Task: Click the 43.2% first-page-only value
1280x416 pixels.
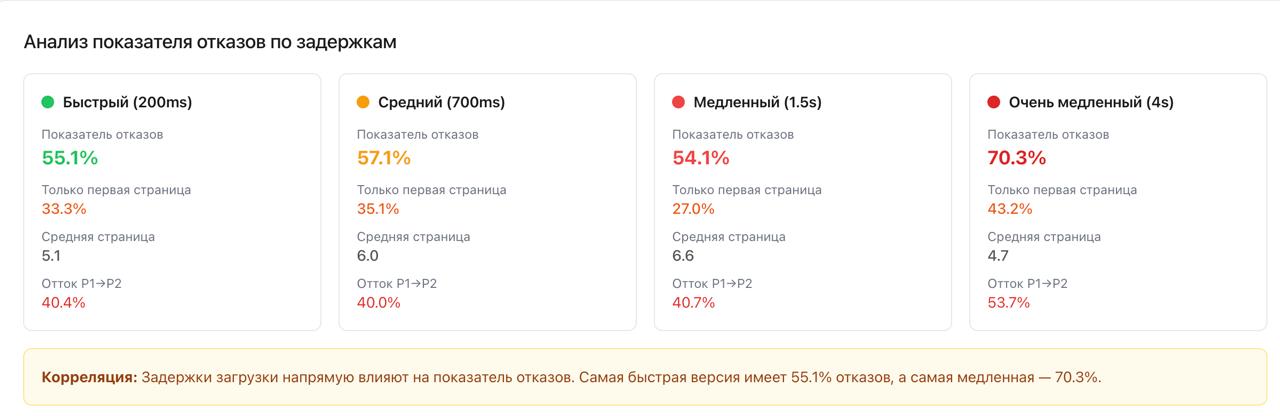Action: [x=1010, y=209]
